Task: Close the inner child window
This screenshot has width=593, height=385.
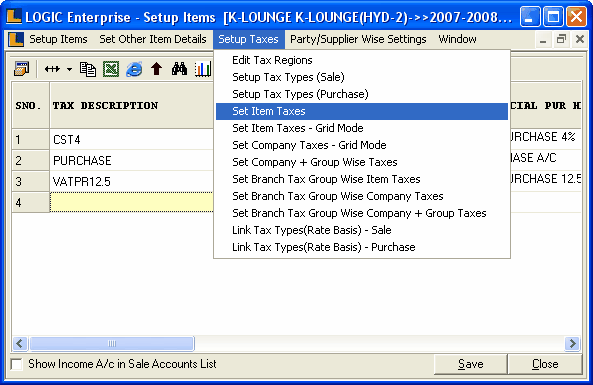Action: 579,39
